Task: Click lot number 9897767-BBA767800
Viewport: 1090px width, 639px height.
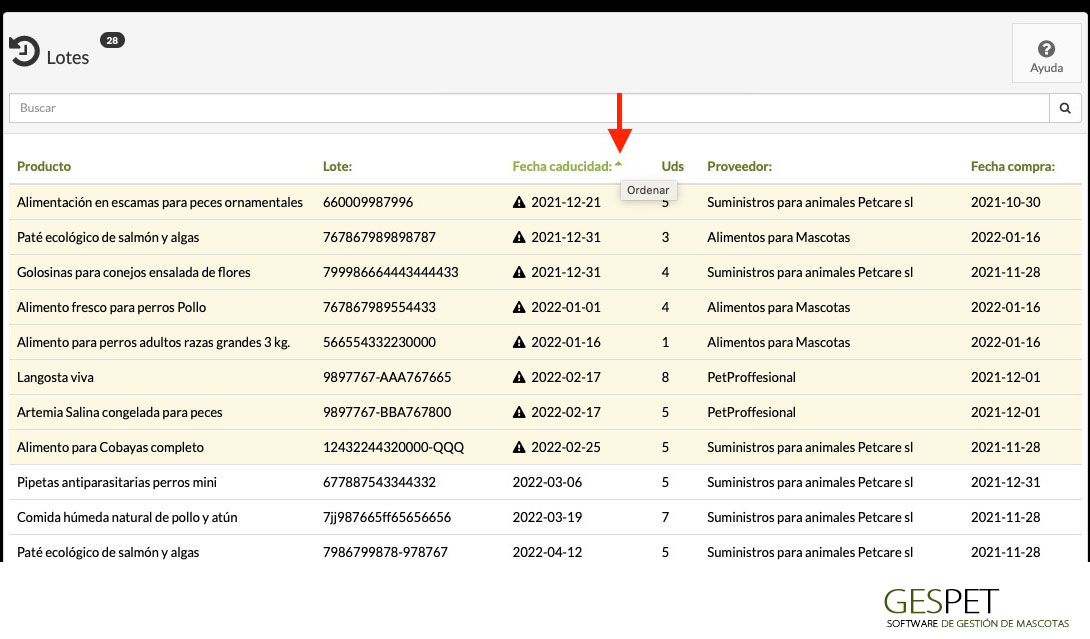Action: [x=387, y=412]
